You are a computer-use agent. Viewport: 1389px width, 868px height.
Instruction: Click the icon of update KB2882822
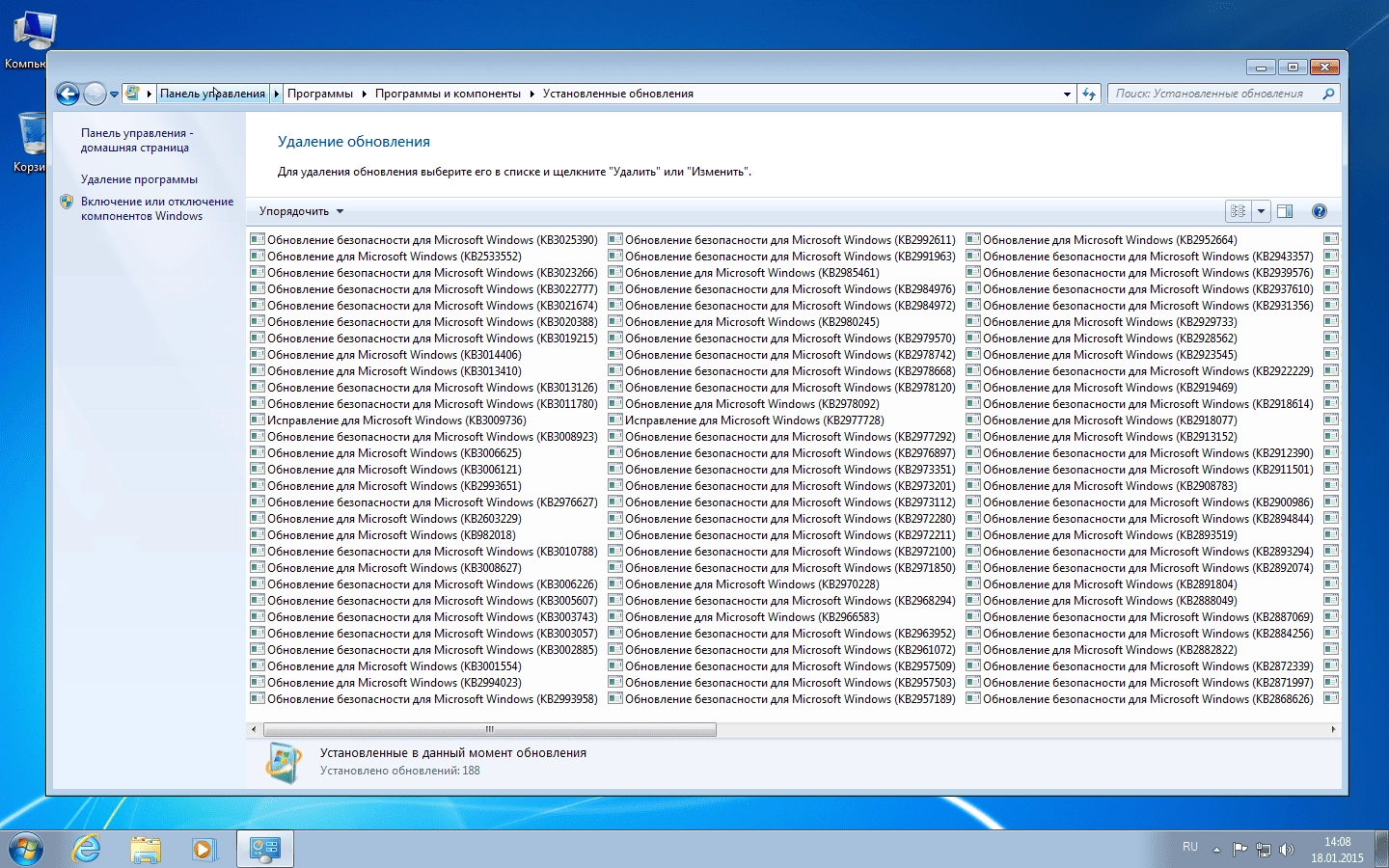click(973, 649)
